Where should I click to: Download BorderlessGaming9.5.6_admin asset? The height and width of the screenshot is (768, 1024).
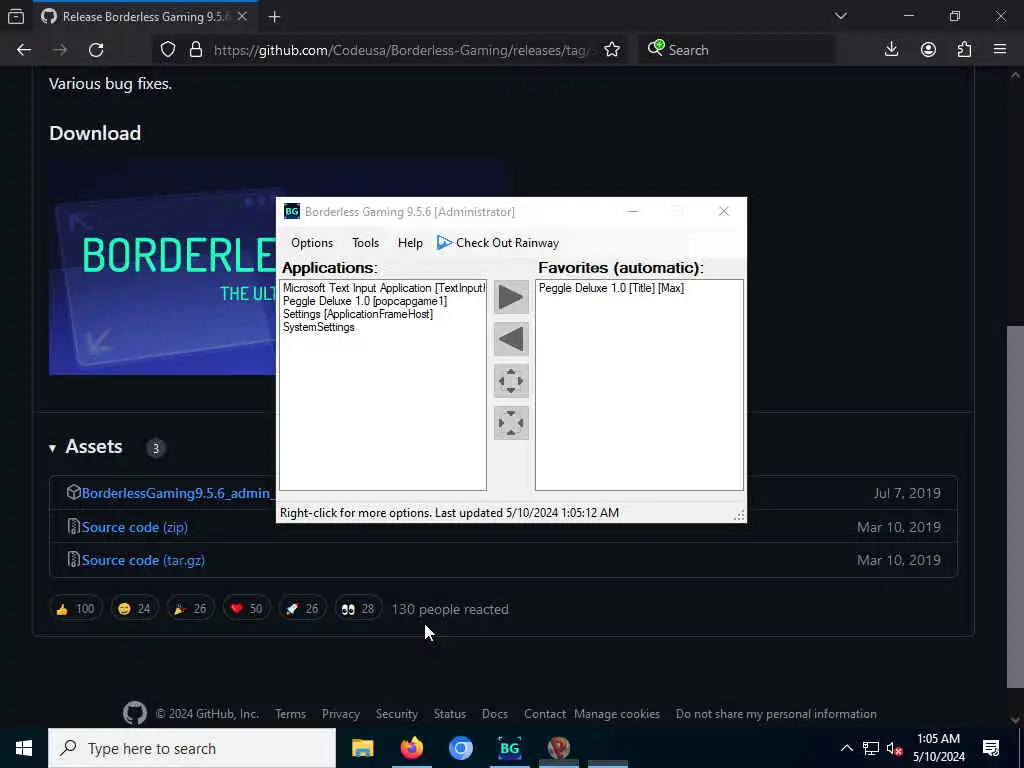click(x=176, y=493)
